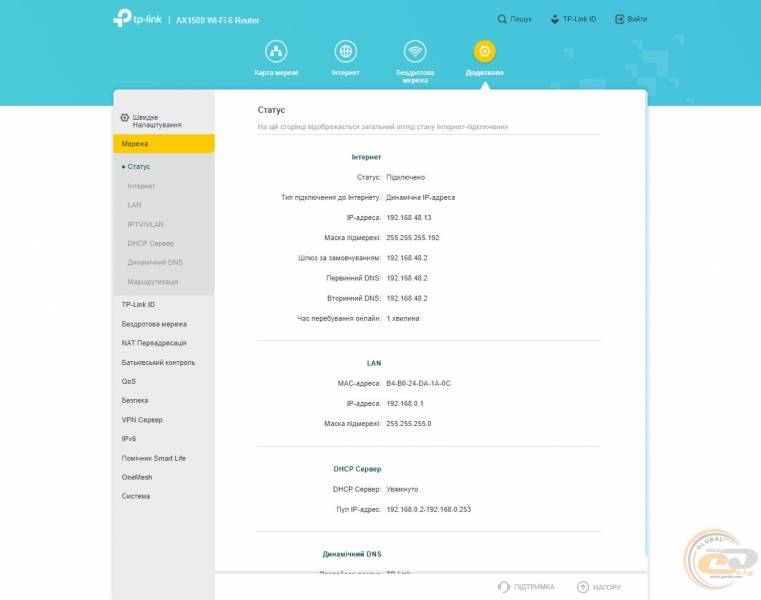Click the ПІДТРИМКА support link text
Viewport: 761px width, 600px height.
coord(534,587)
